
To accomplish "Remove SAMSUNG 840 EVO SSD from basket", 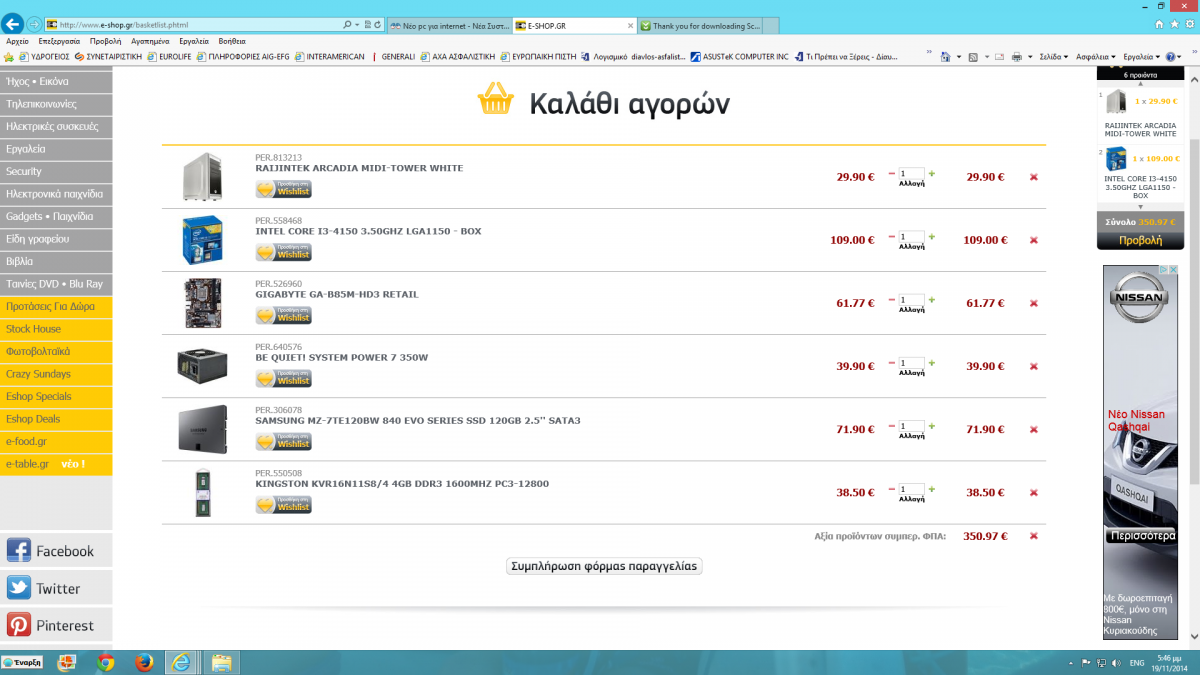I will point(1034,429).
